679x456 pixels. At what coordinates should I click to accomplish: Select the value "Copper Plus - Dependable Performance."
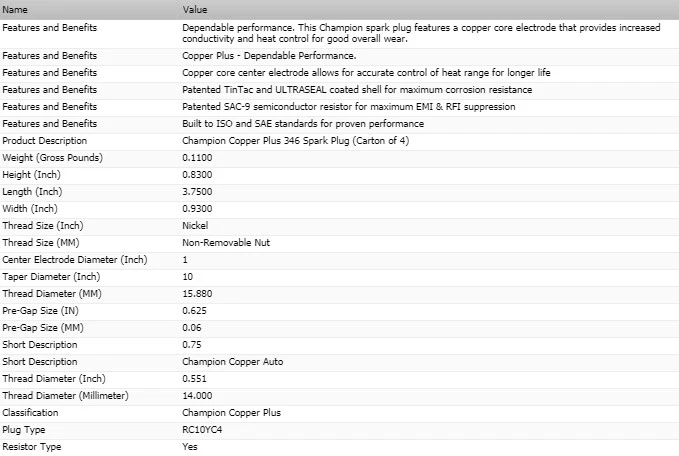269,56
